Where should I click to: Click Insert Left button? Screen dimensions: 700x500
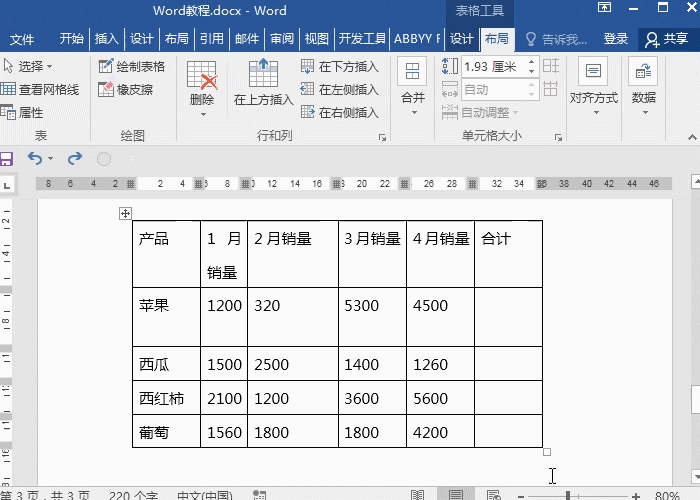coord(340,90)
